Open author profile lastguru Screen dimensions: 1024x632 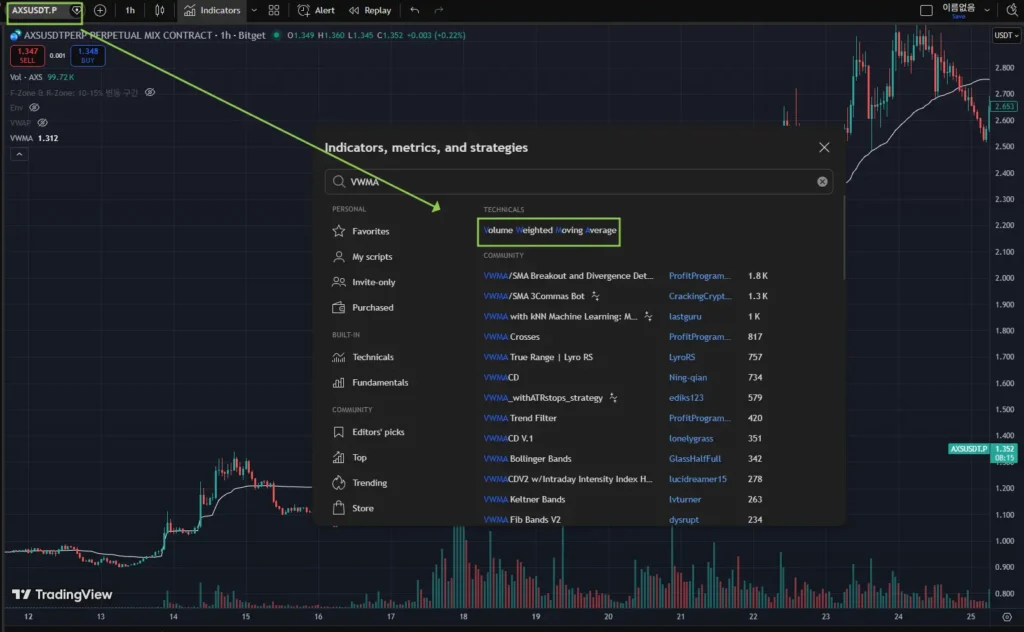tap(685, 317)
